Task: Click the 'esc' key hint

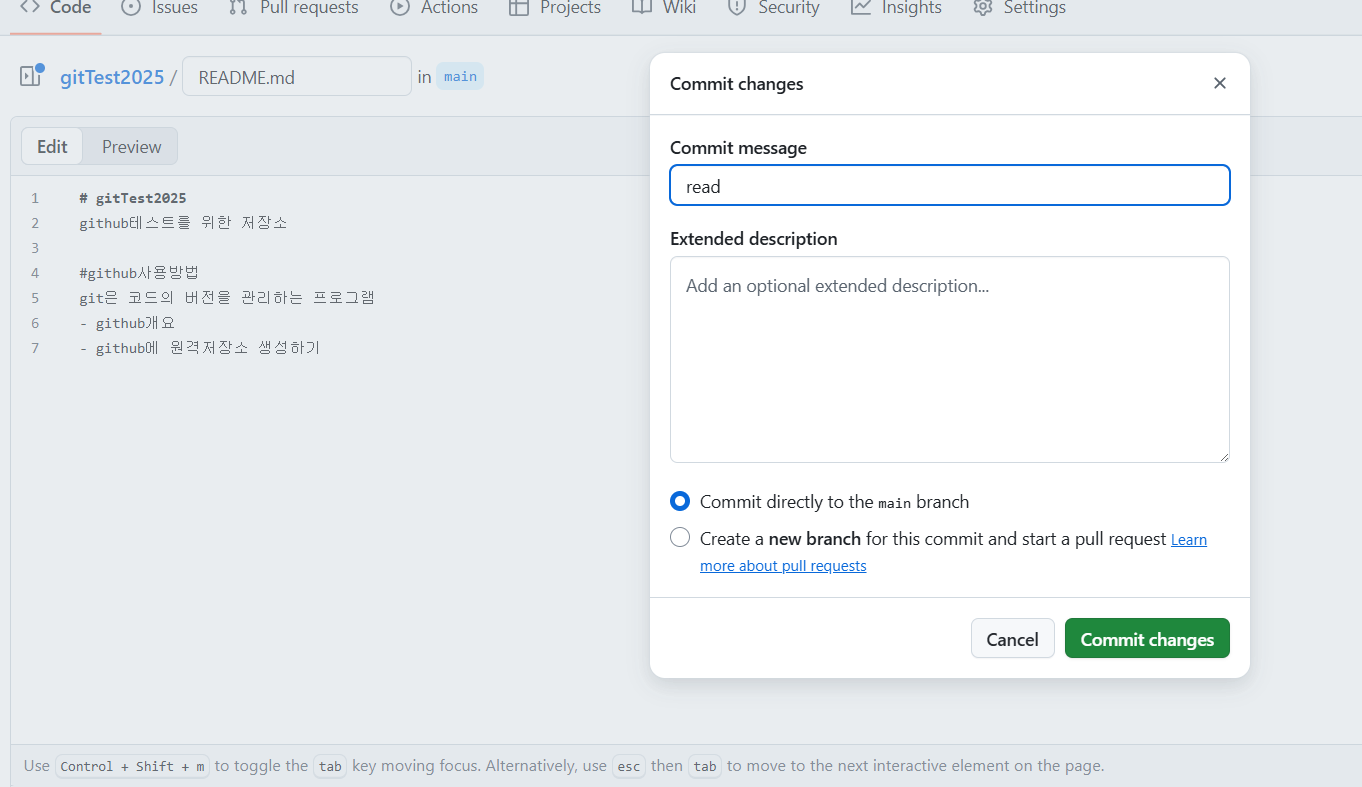Action: [x=627, y=766]
